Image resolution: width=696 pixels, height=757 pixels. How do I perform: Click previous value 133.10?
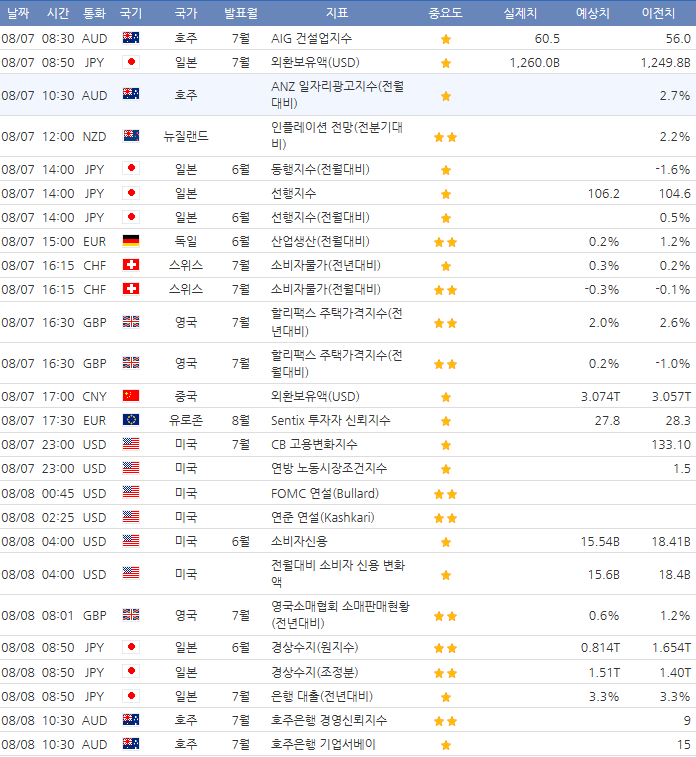671,445
